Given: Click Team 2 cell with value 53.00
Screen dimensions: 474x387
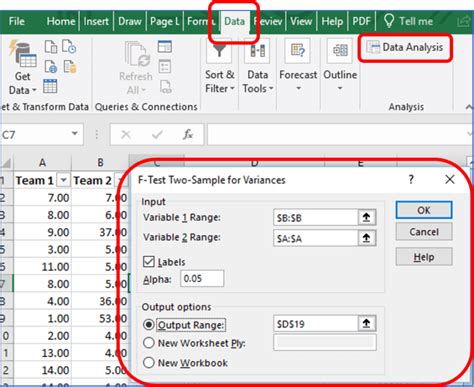Looking at the screenshot, I should [x=100, y=318].
